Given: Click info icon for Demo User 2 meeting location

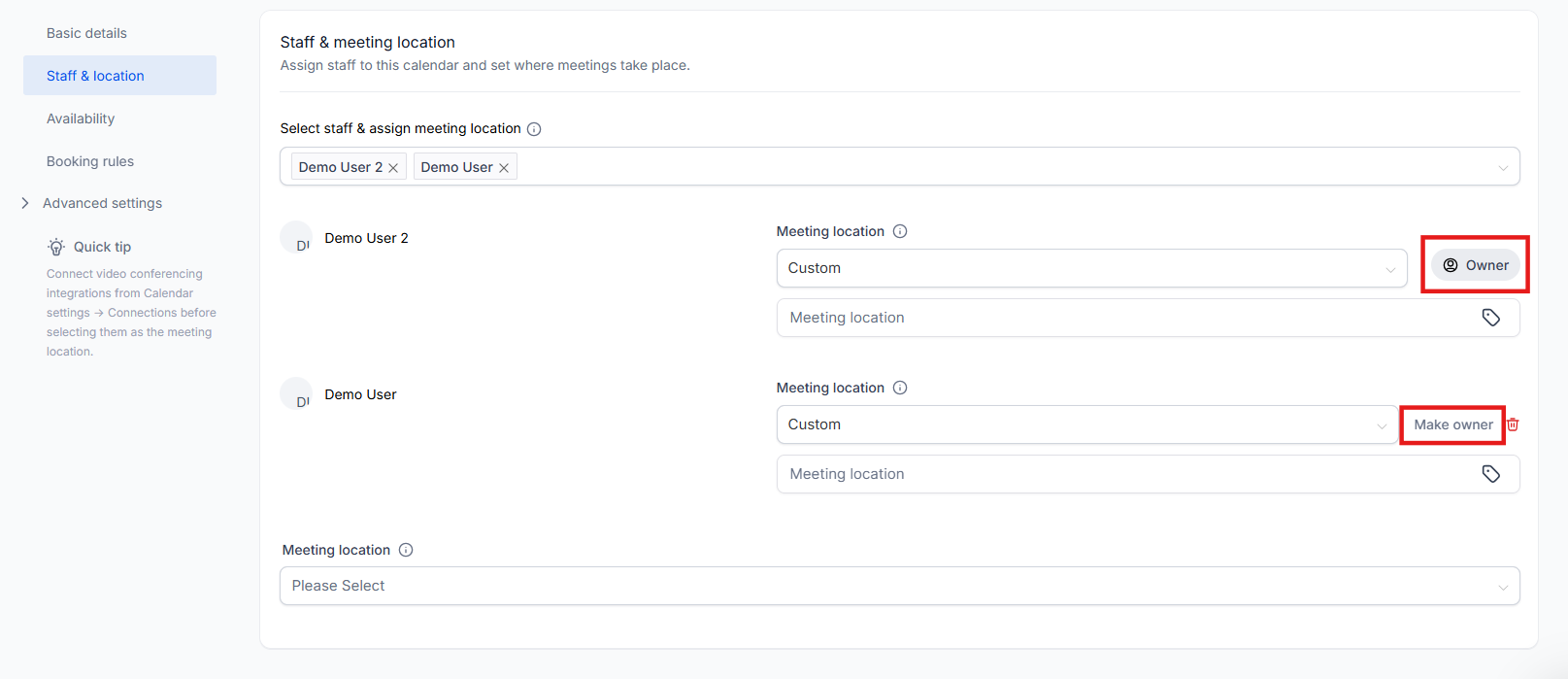Looking at the screenshot, I should (900, 231).
